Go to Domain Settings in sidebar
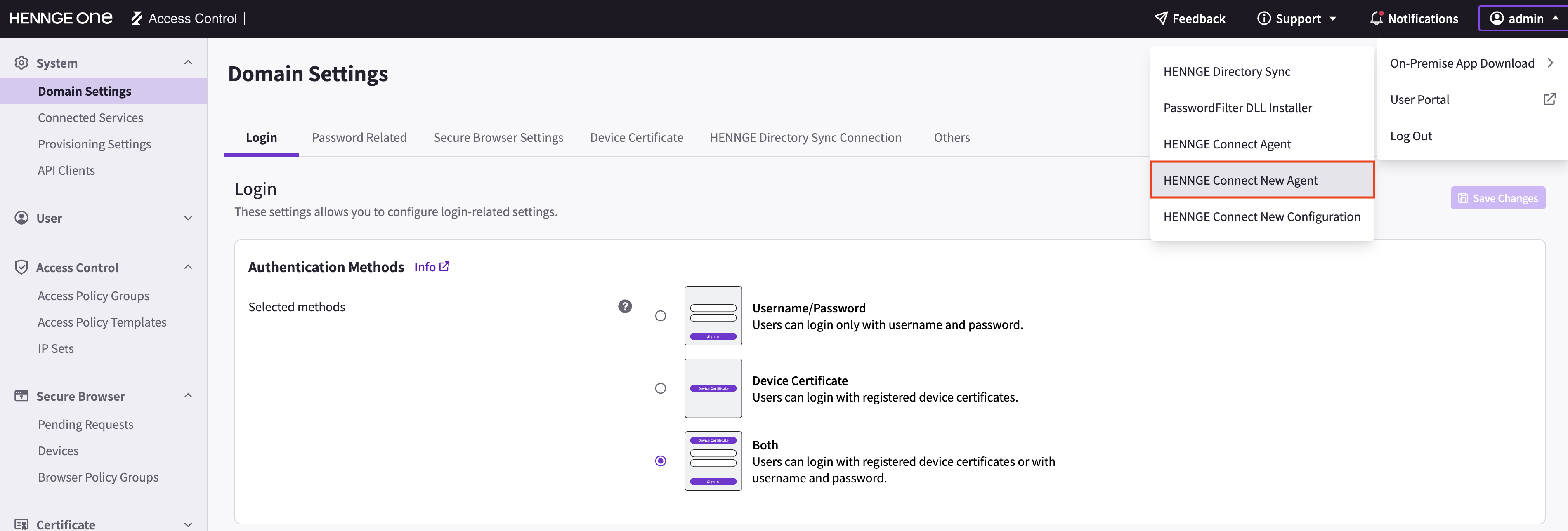This screenshot has height=531, width=1568. (104, 91)
